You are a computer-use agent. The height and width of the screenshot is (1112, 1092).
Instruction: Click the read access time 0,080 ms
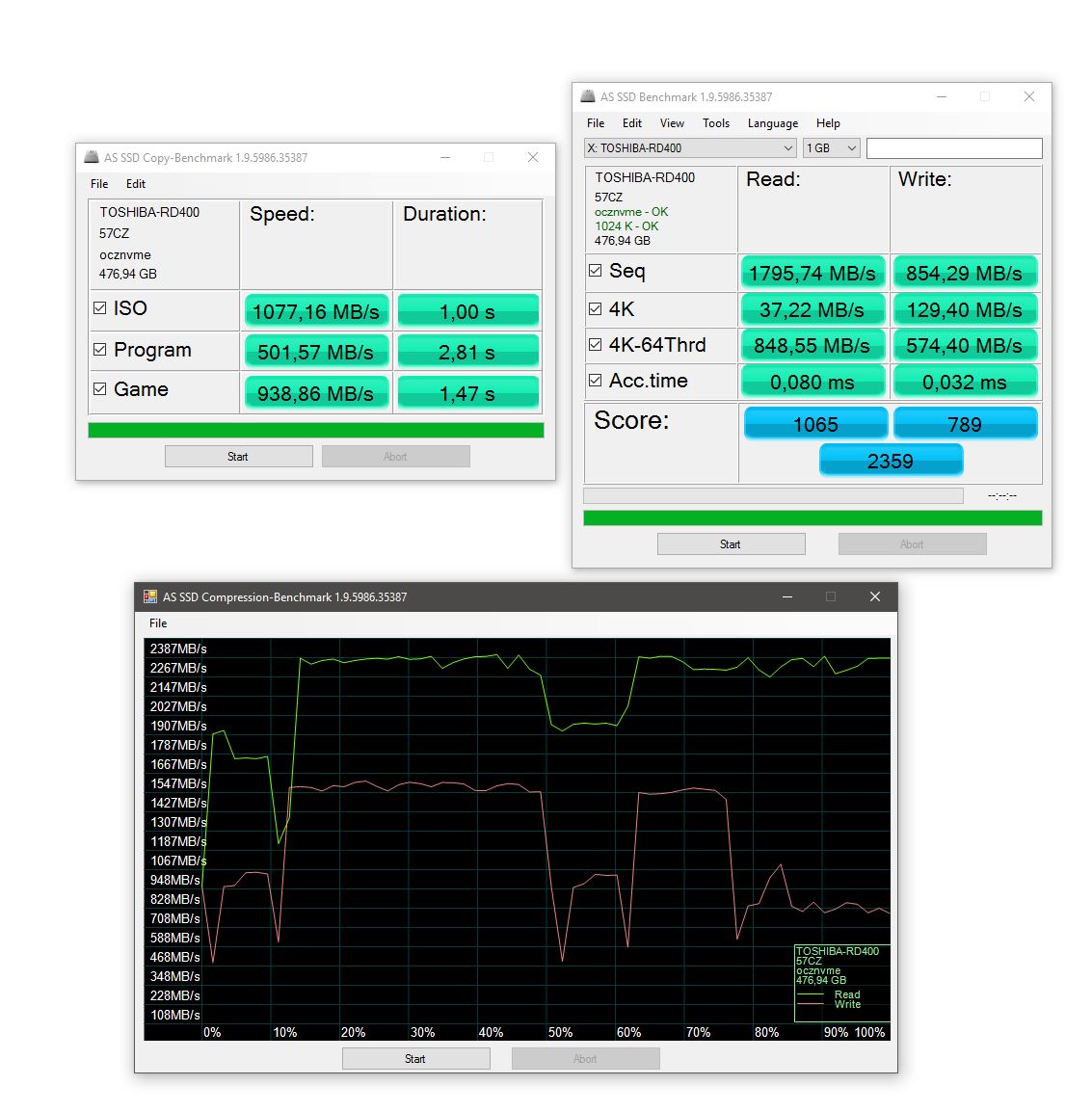pos(812,383)
